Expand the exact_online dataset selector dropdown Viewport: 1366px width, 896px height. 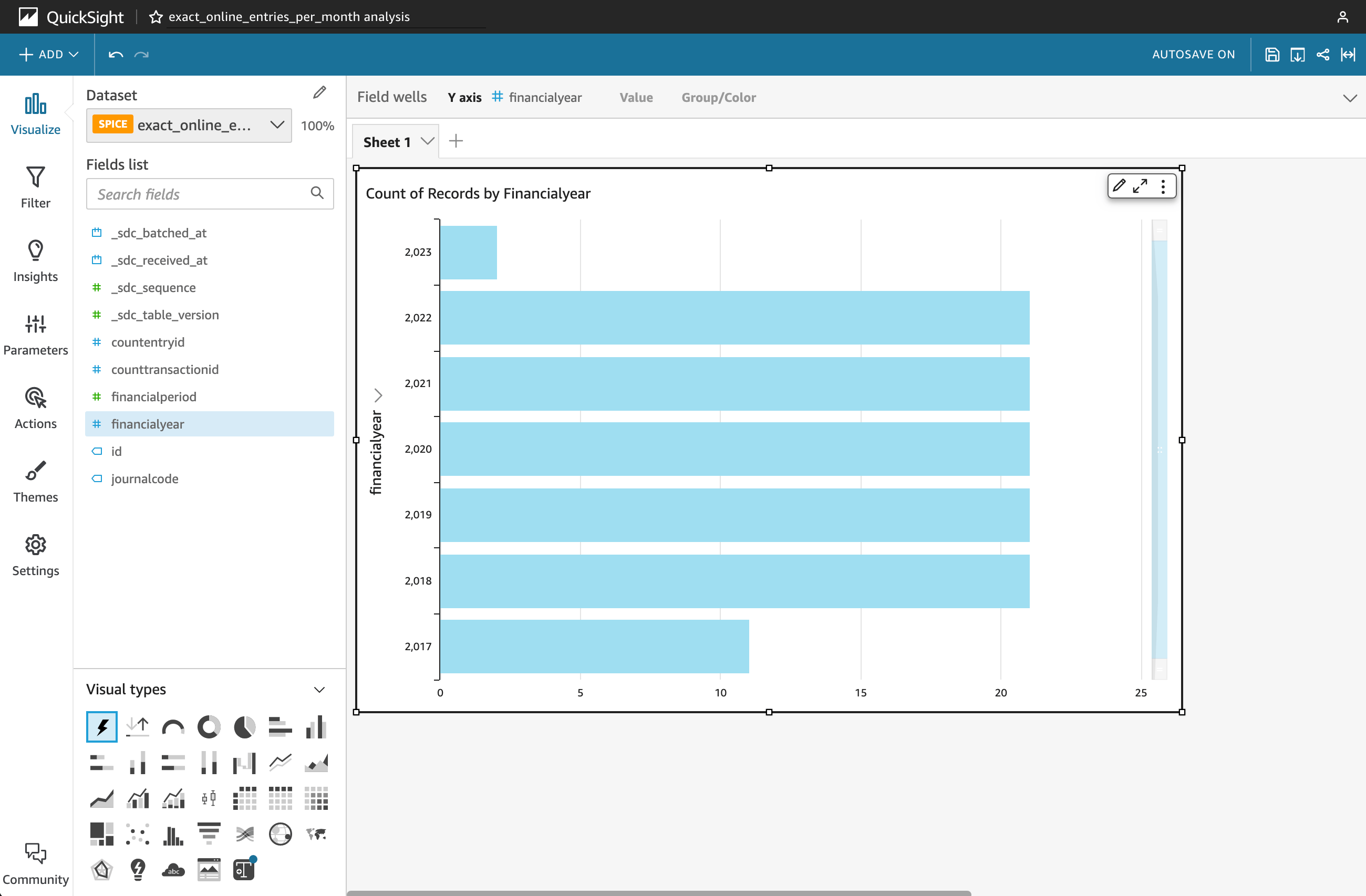(189, 125)
